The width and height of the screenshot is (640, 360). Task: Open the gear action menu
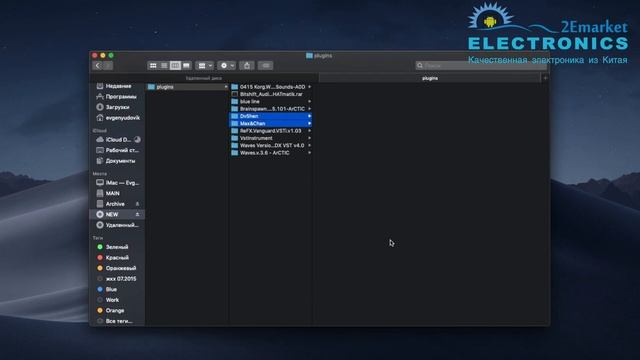pos(227,66)
